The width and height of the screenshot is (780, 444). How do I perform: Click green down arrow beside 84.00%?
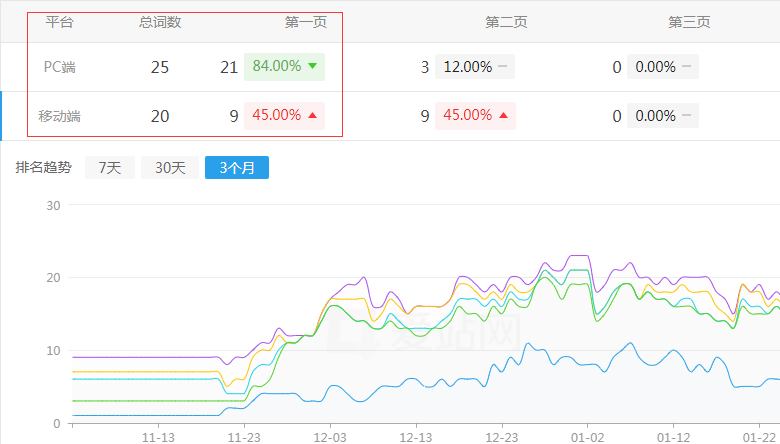coord(313,67)
